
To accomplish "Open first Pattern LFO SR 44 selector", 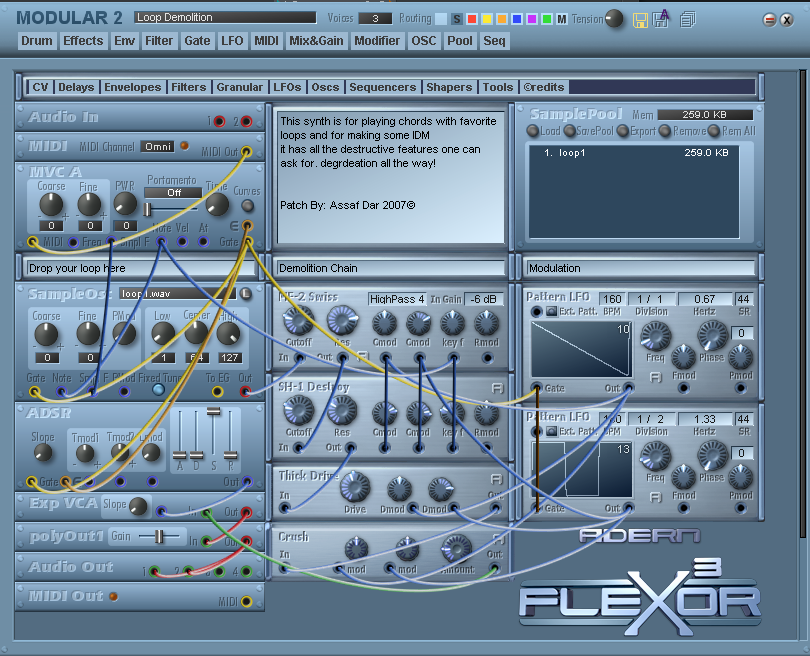I will pyautogui.click(x=743, y=299).
